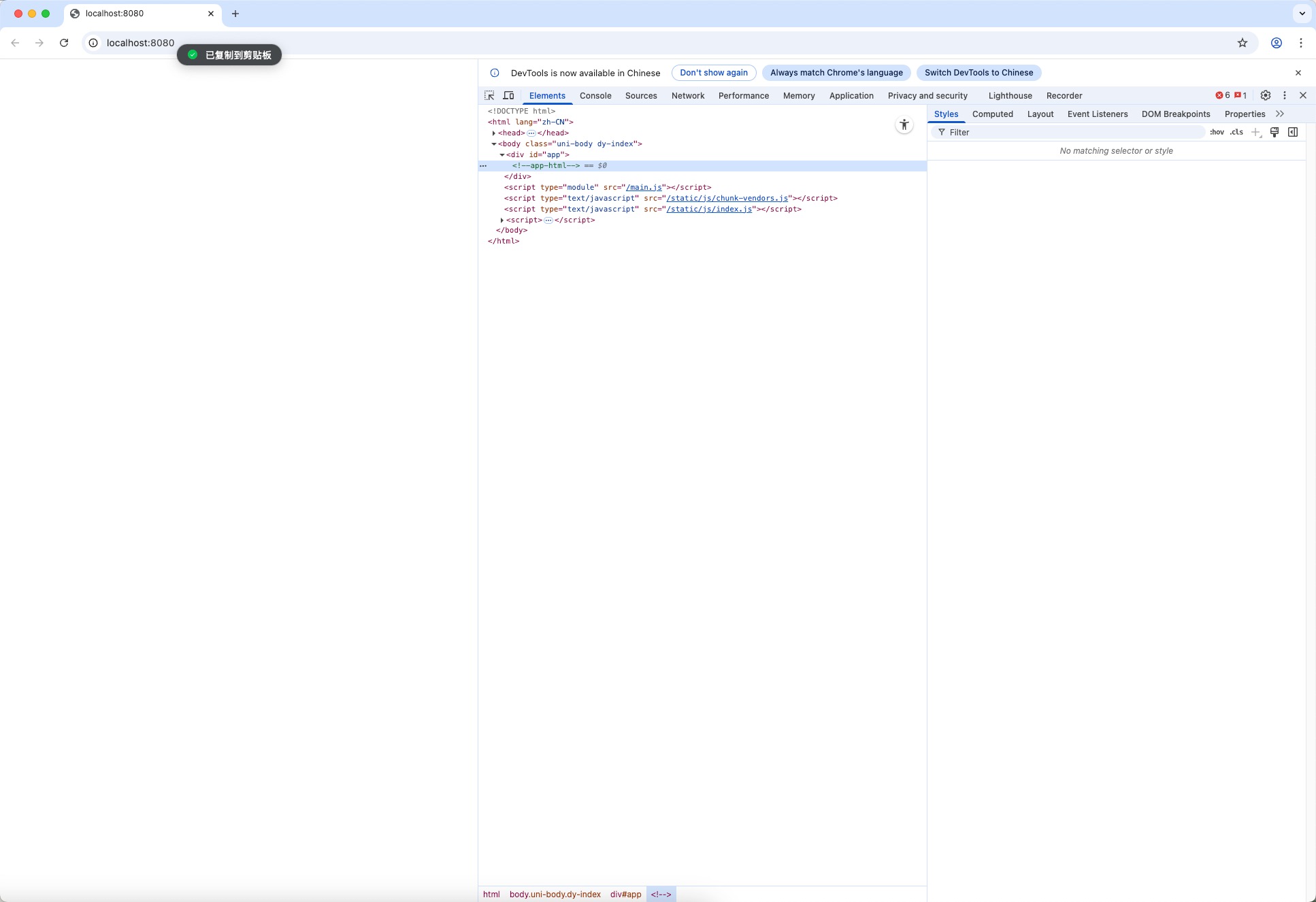The width and height of the screenshot is (1316, 902).
Task: Open the rendering emulations paintbrush icon
Action: 1274,132
